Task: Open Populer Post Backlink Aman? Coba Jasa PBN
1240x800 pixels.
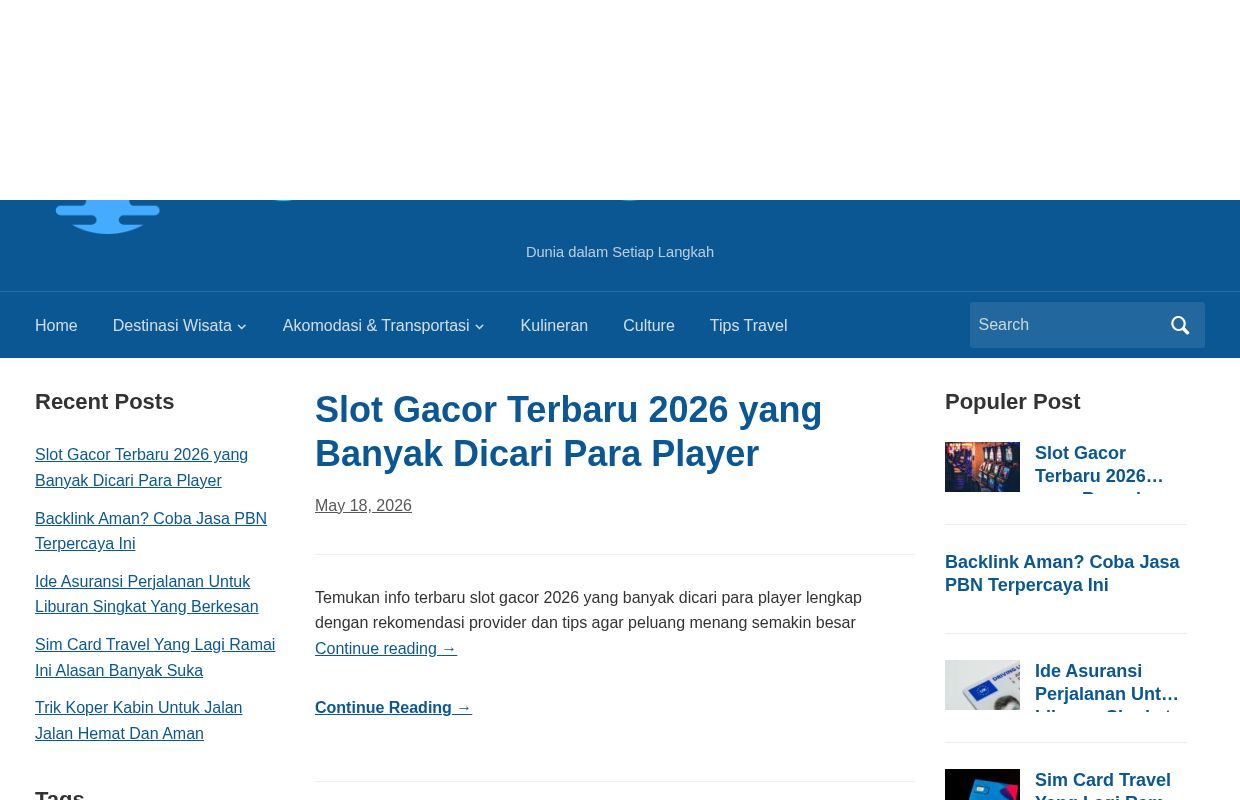Action: click(1062, 573)
